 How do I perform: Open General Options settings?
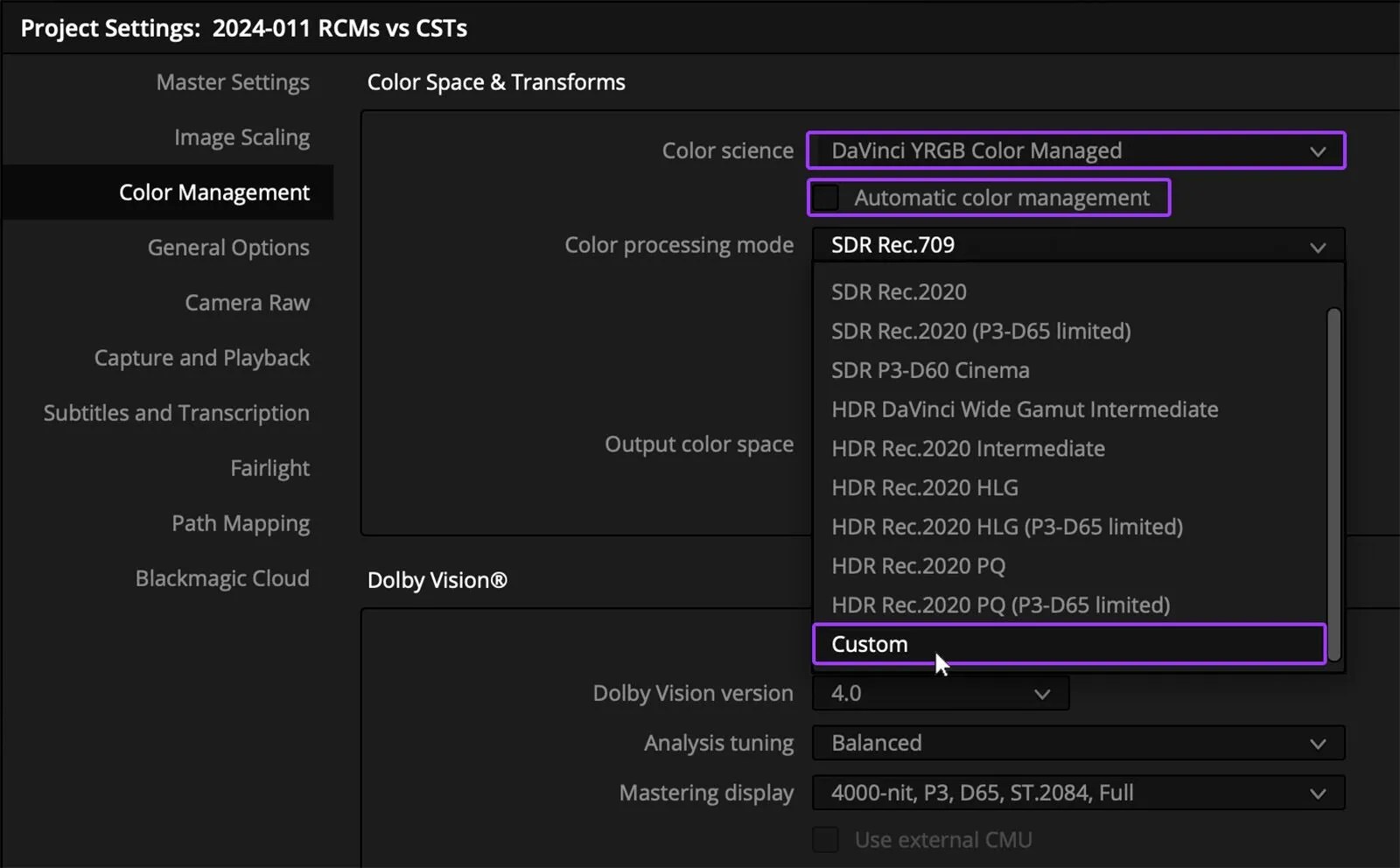point(228,248)
